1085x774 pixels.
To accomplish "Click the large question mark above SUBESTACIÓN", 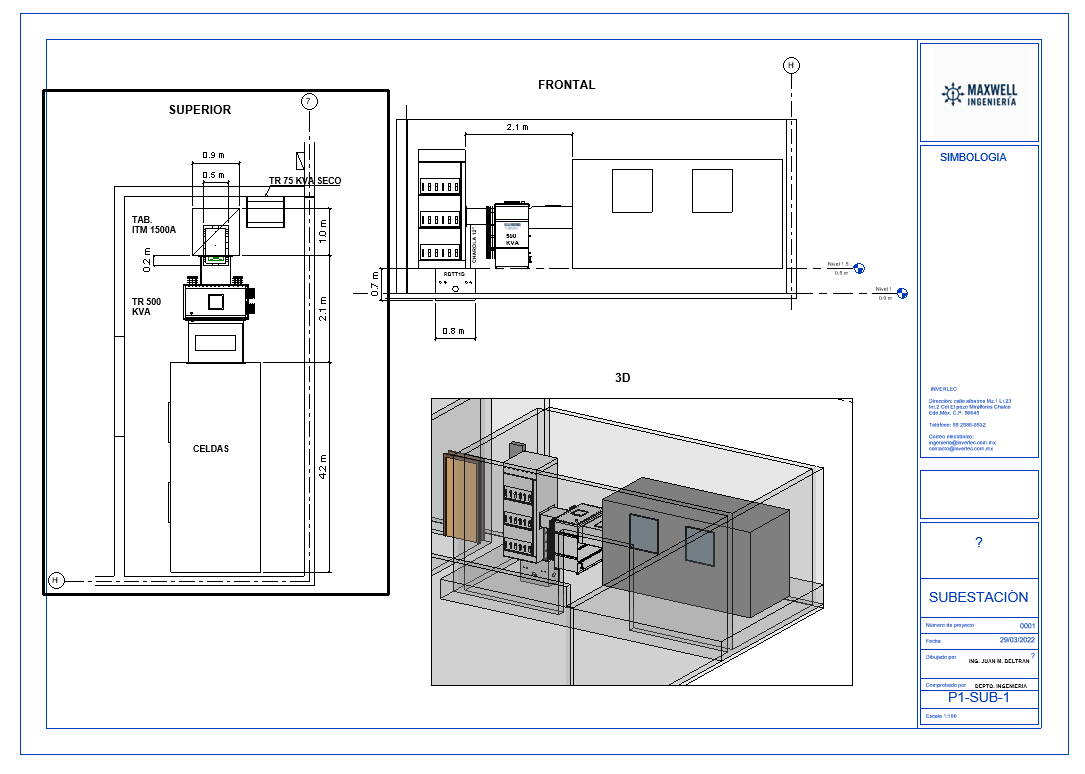I will [978, 543].
